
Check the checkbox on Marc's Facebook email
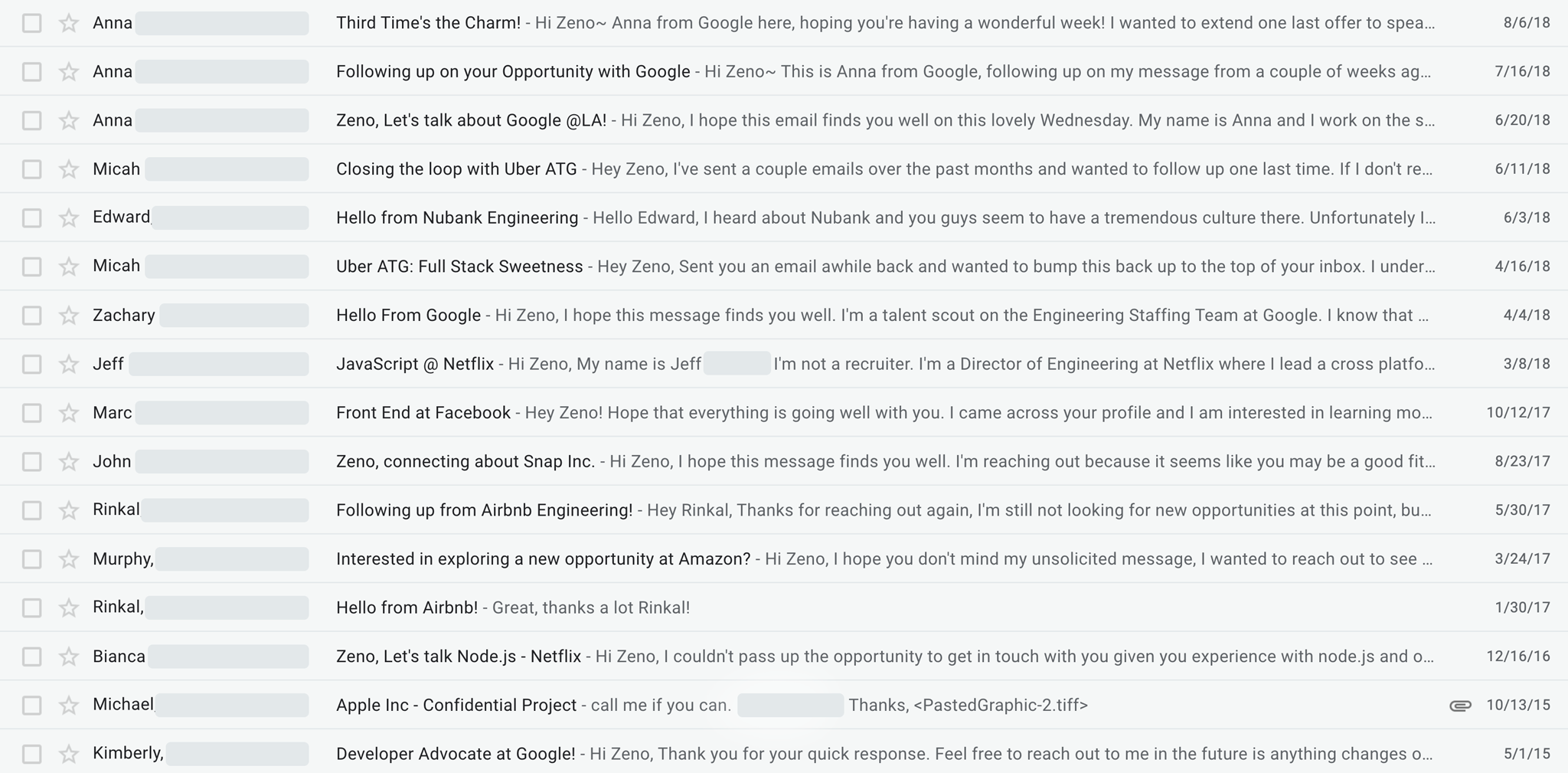coord(31,412)
